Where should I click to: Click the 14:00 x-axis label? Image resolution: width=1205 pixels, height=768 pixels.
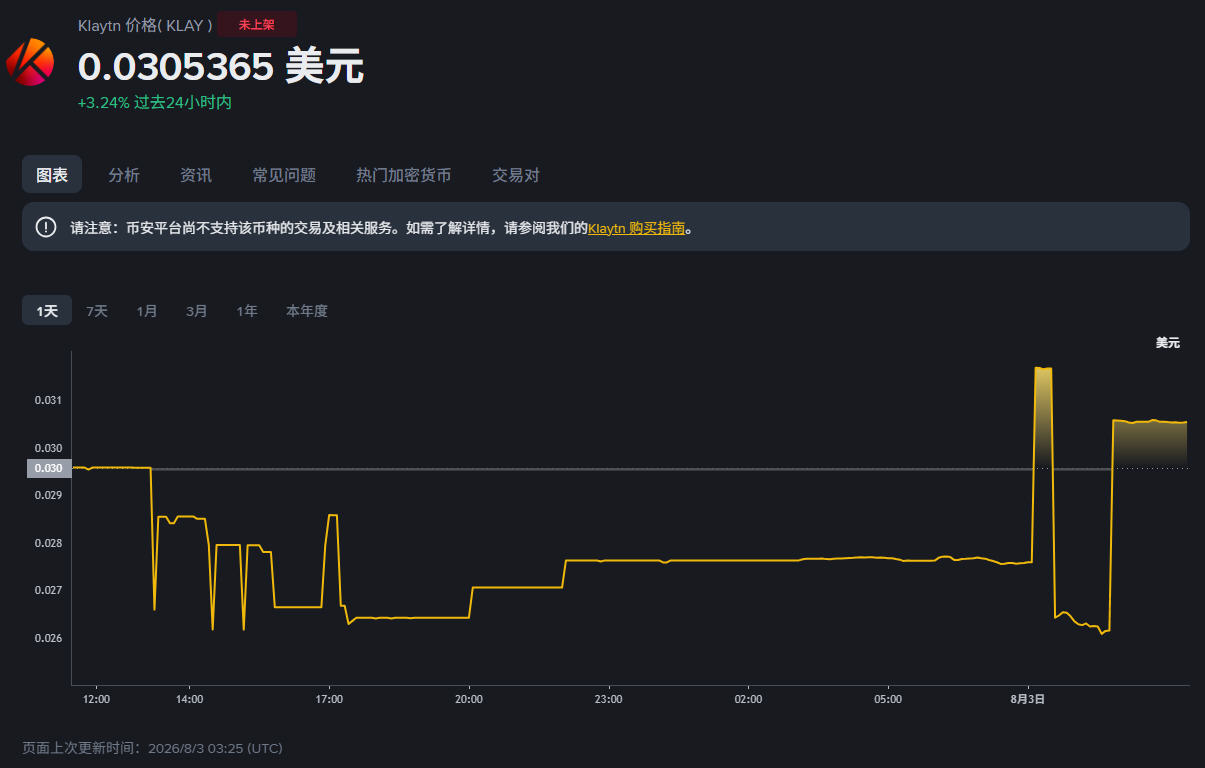[x=189, y=699]
